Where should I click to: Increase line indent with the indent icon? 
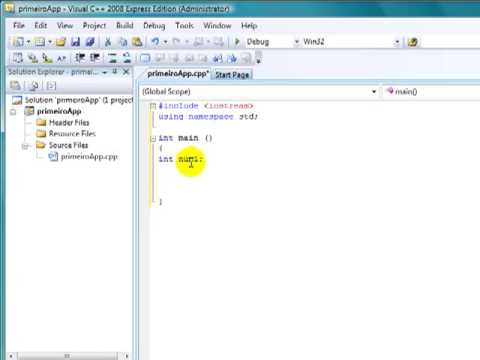95,58
